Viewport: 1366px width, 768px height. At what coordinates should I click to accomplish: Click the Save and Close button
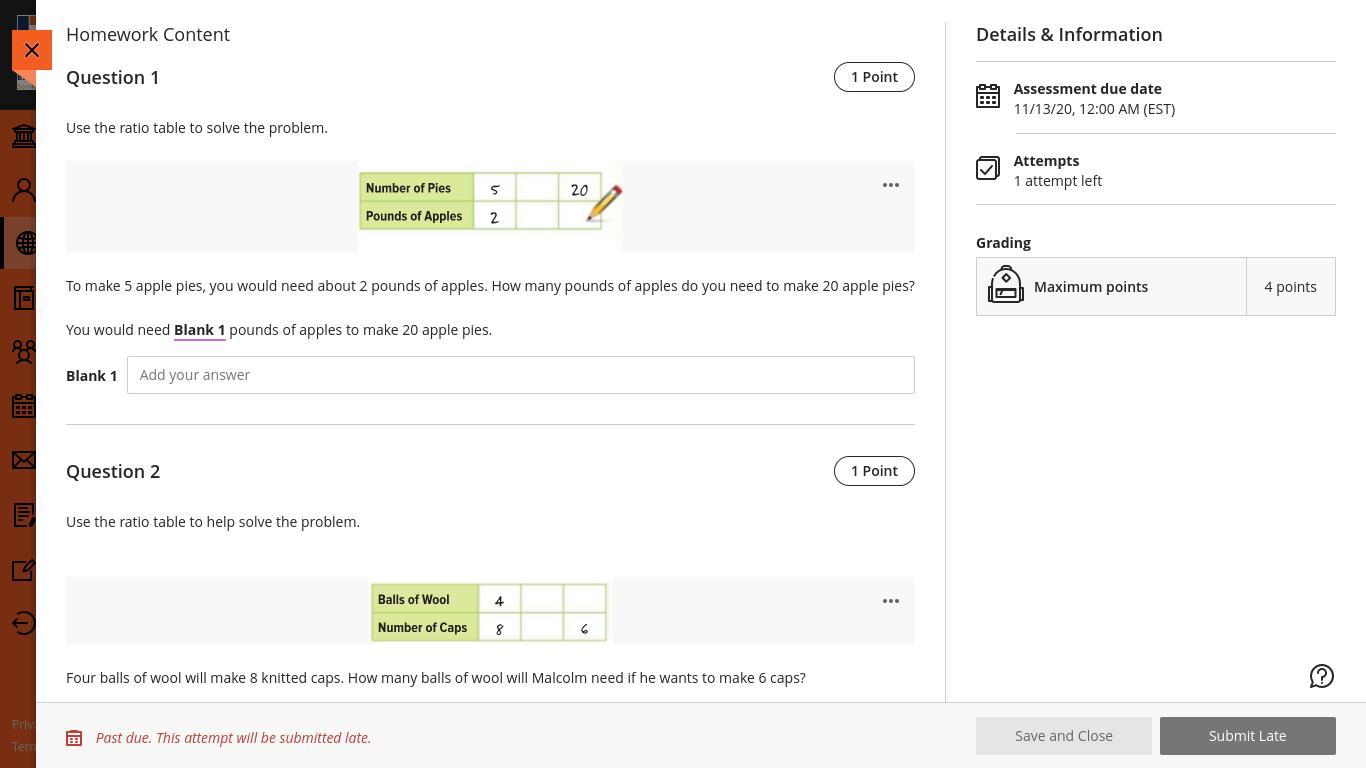(1063, 736)
